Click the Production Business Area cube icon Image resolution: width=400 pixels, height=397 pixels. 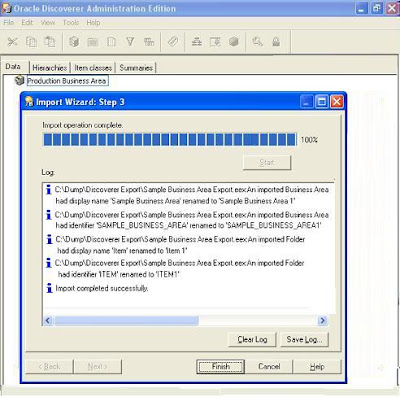(20, 80)
